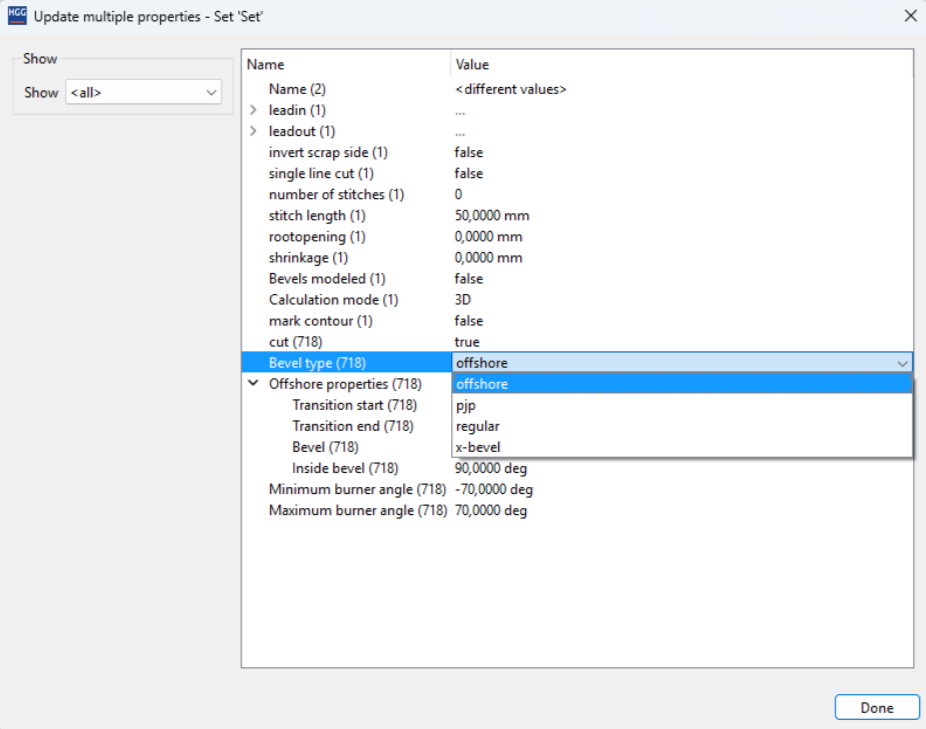Click the Name column header
Viewport: 926px width, 729px height.
coord(266,65)
